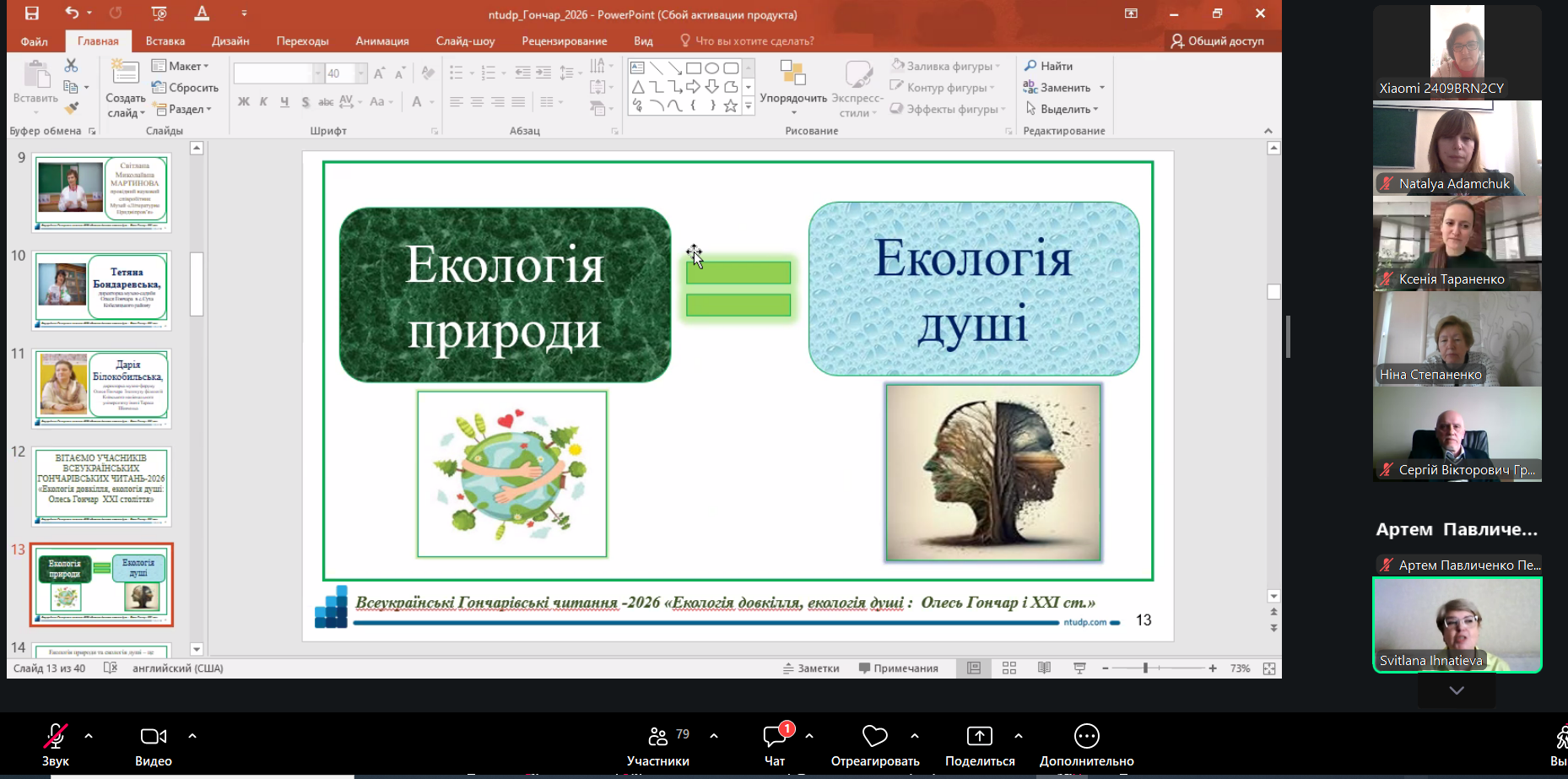This screenshot has width=1568, height=779.
Task: Toggle the Notes (Заметки) pane
Action: coord(811,668)
